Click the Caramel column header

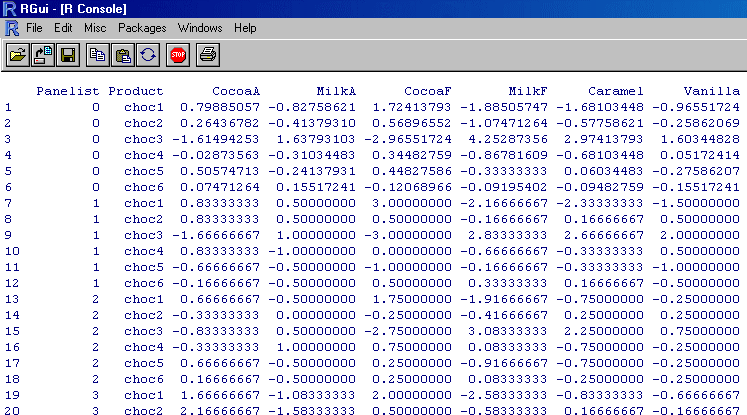click(x=616, y=91)
